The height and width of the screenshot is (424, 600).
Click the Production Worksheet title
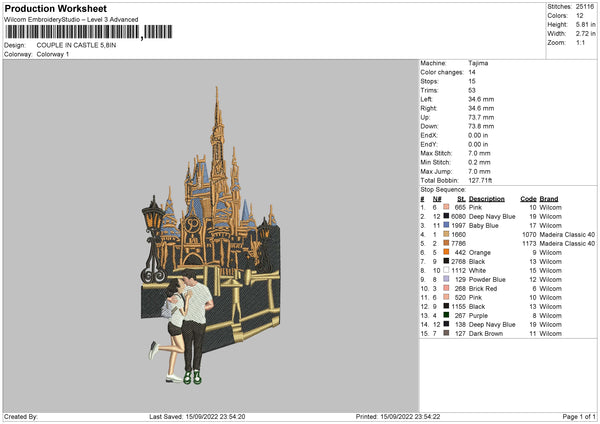point(54,8)
